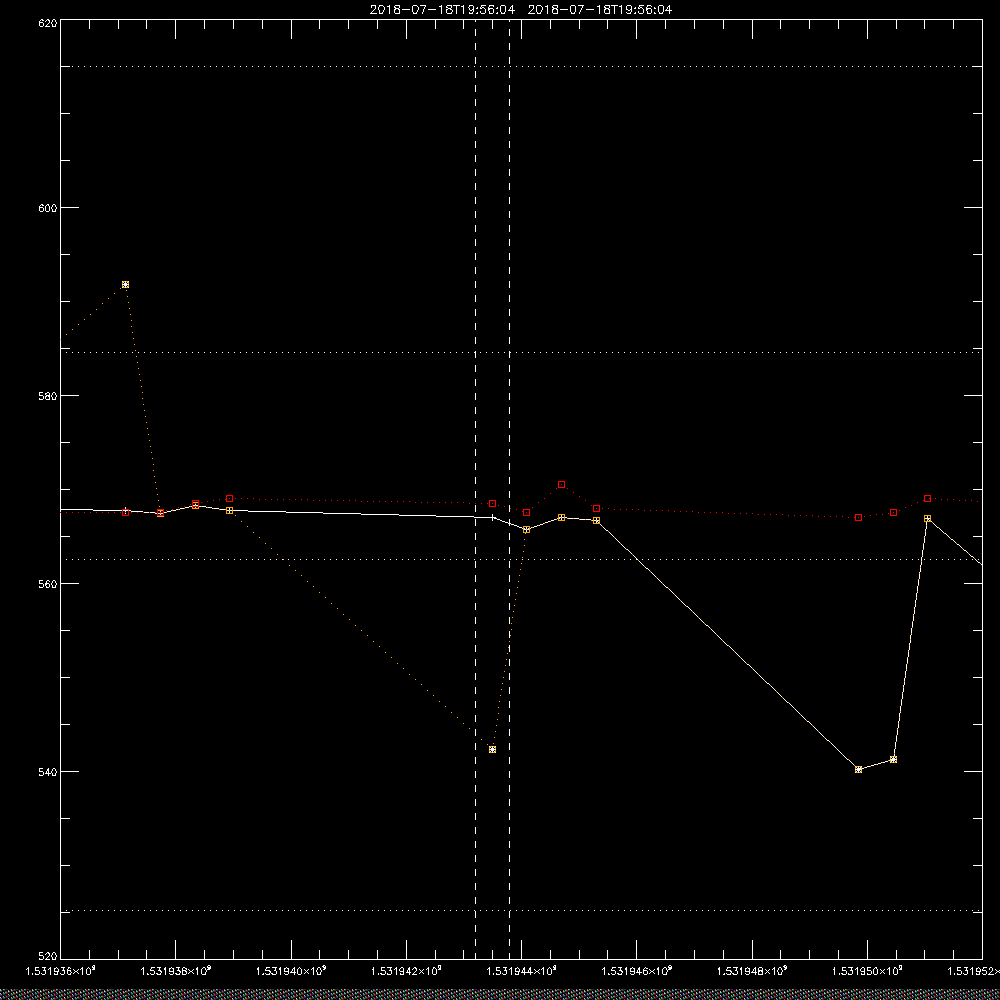1000x1000 pixels.
Task: Click the 1.531944×10⁹ x-axis label
Action: (x=522, y=971)
